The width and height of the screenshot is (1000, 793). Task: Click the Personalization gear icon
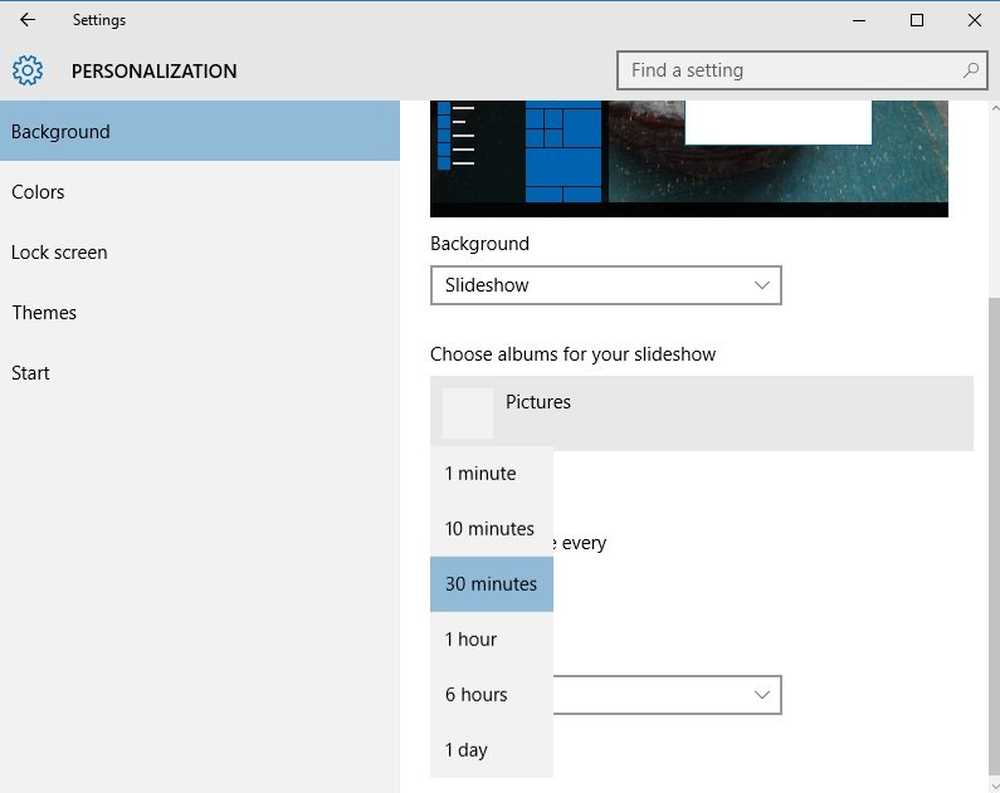pos(28,71)
